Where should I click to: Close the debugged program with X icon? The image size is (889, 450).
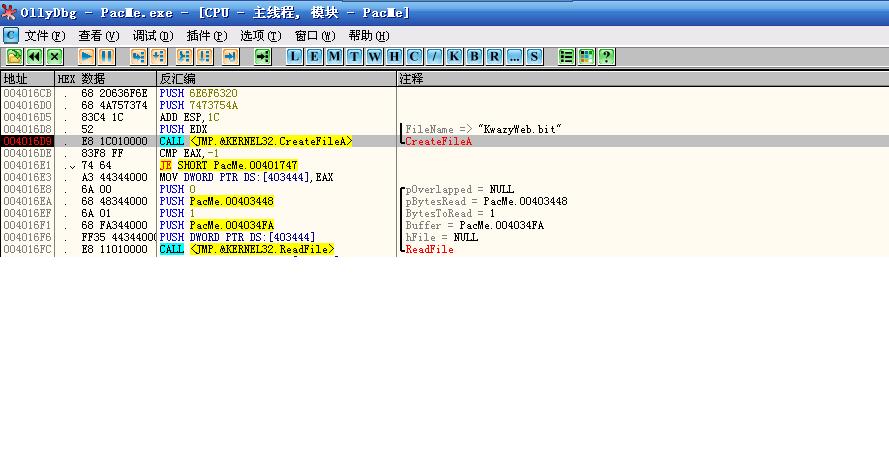click(x=54, y=56)
